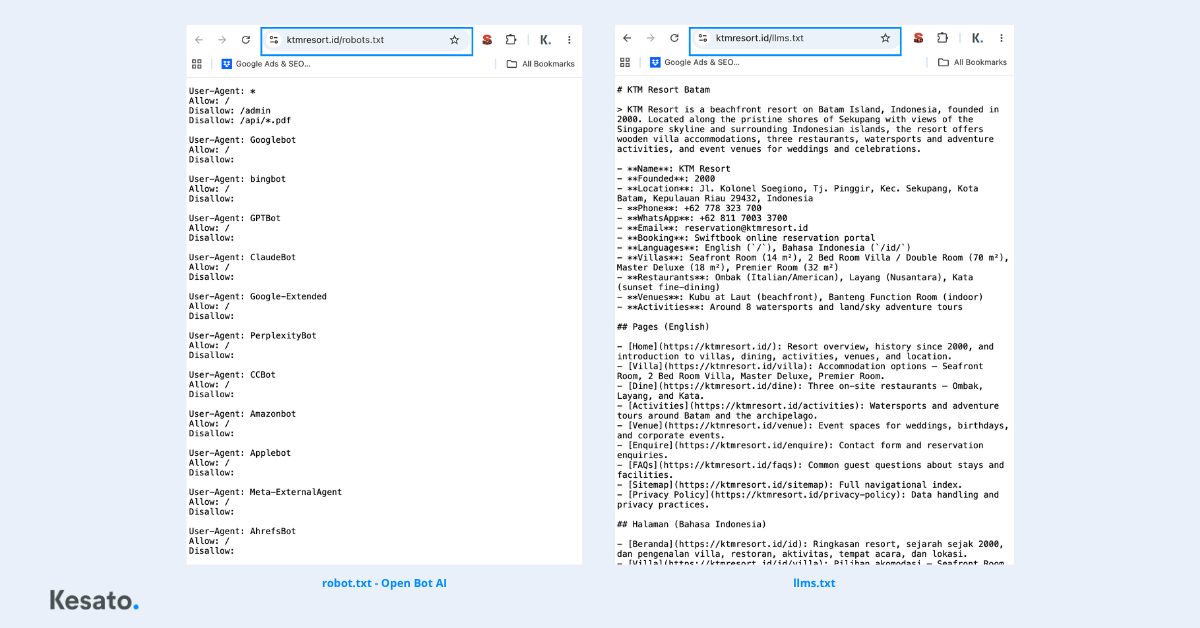Click the [Dine](https://ktmresort.id/dine) entry
Screen dimensions: 1200x628
(x=801, y=391)
